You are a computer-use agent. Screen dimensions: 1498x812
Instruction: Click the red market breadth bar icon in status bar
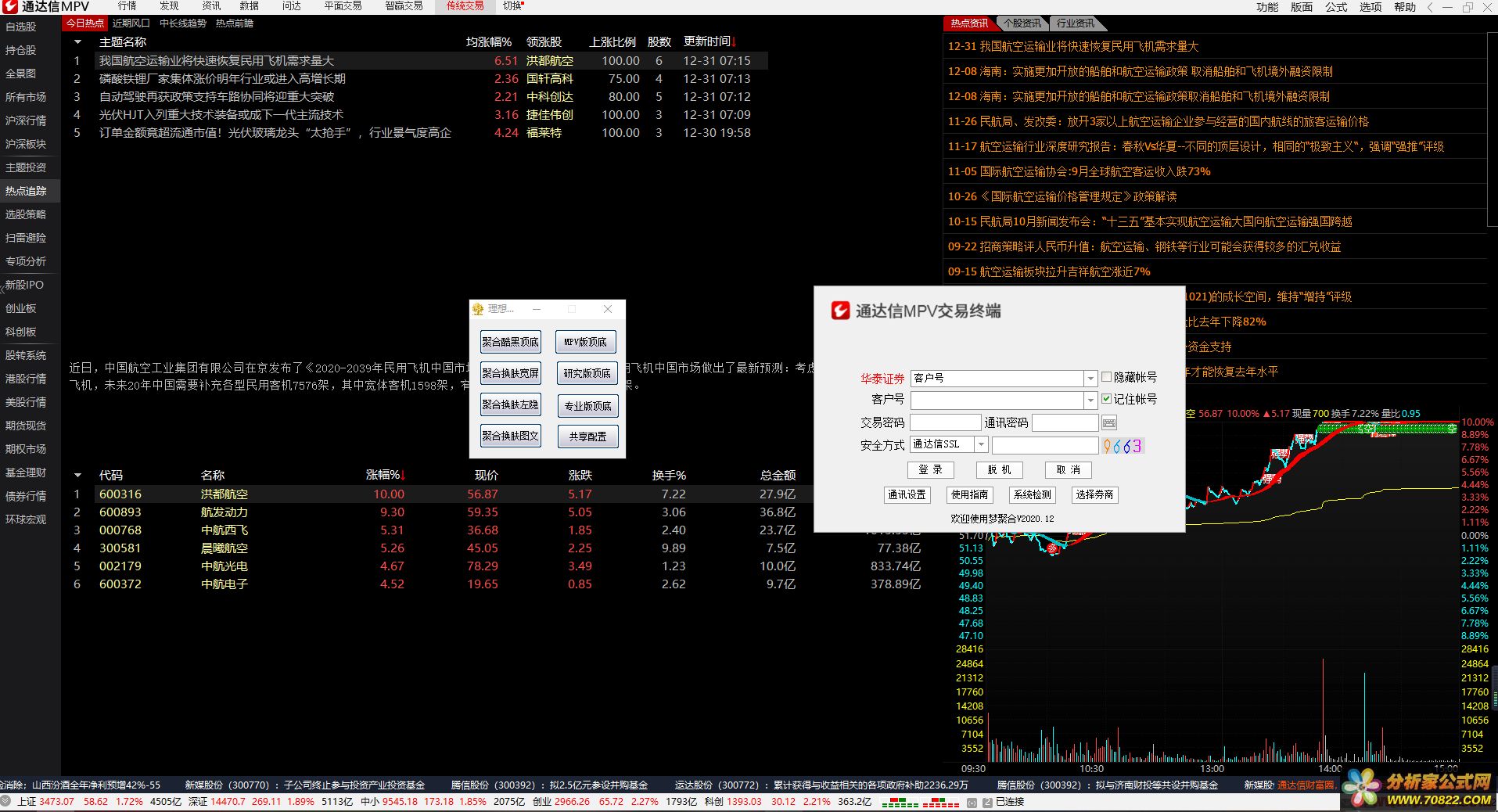click(x=940, y=803)
